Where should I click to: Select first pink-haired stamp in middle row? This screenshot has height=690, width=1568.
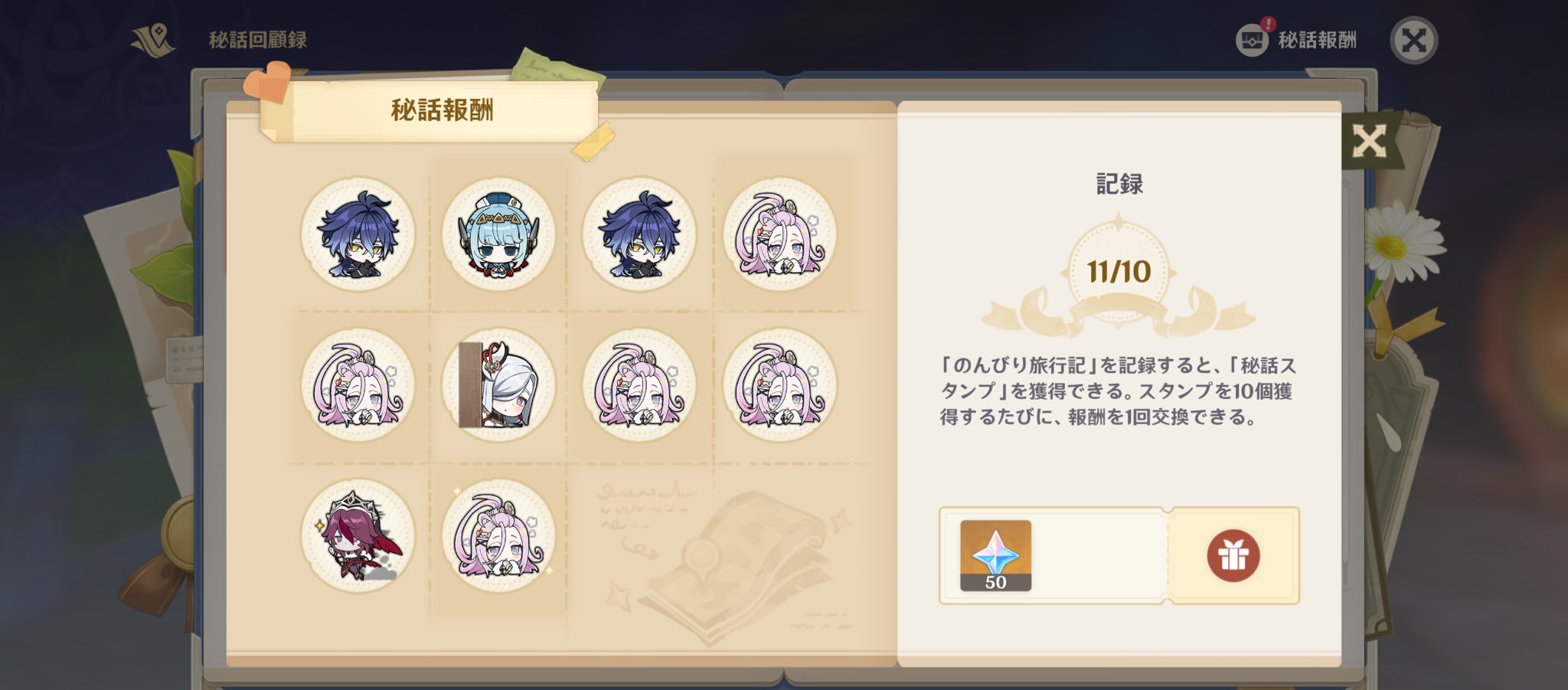[x=358, y=384]
